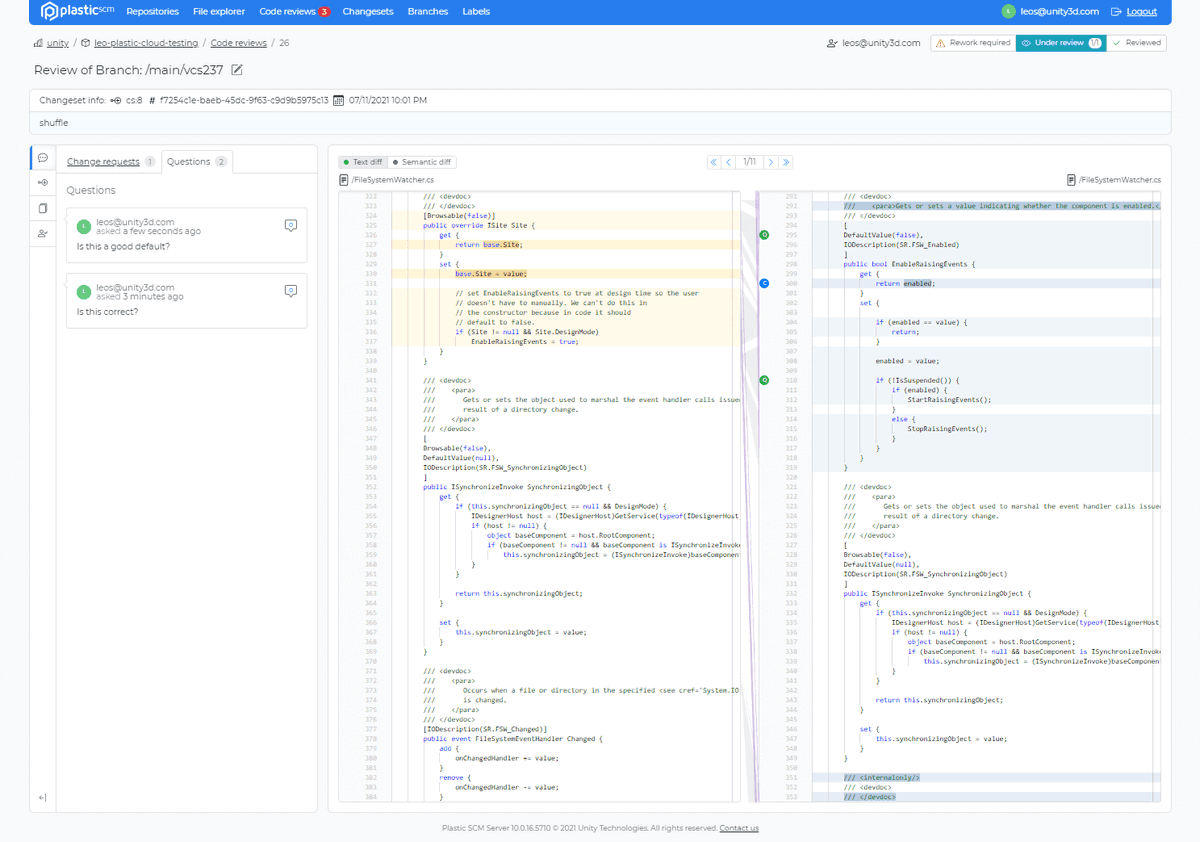The image size is (1200, 842).
Task: Edit the review title with pencil icon
Action: point(237,69)
